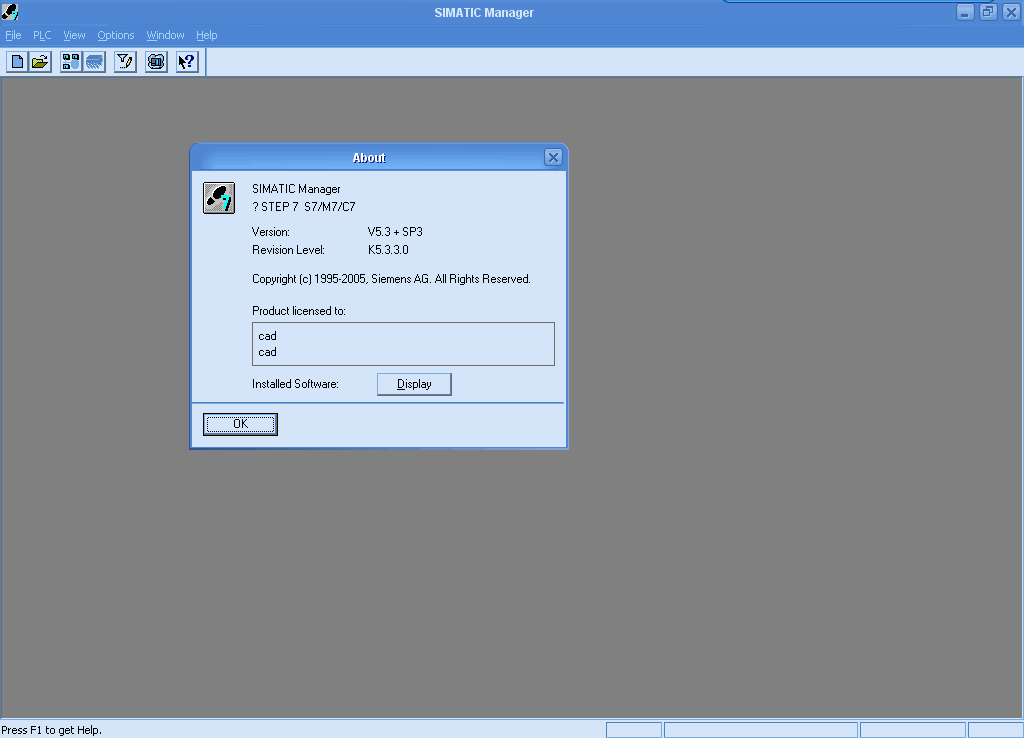The image size is (1024, 738).
Task: Click the Display installed software button
Action: click(x=414, y=384)
